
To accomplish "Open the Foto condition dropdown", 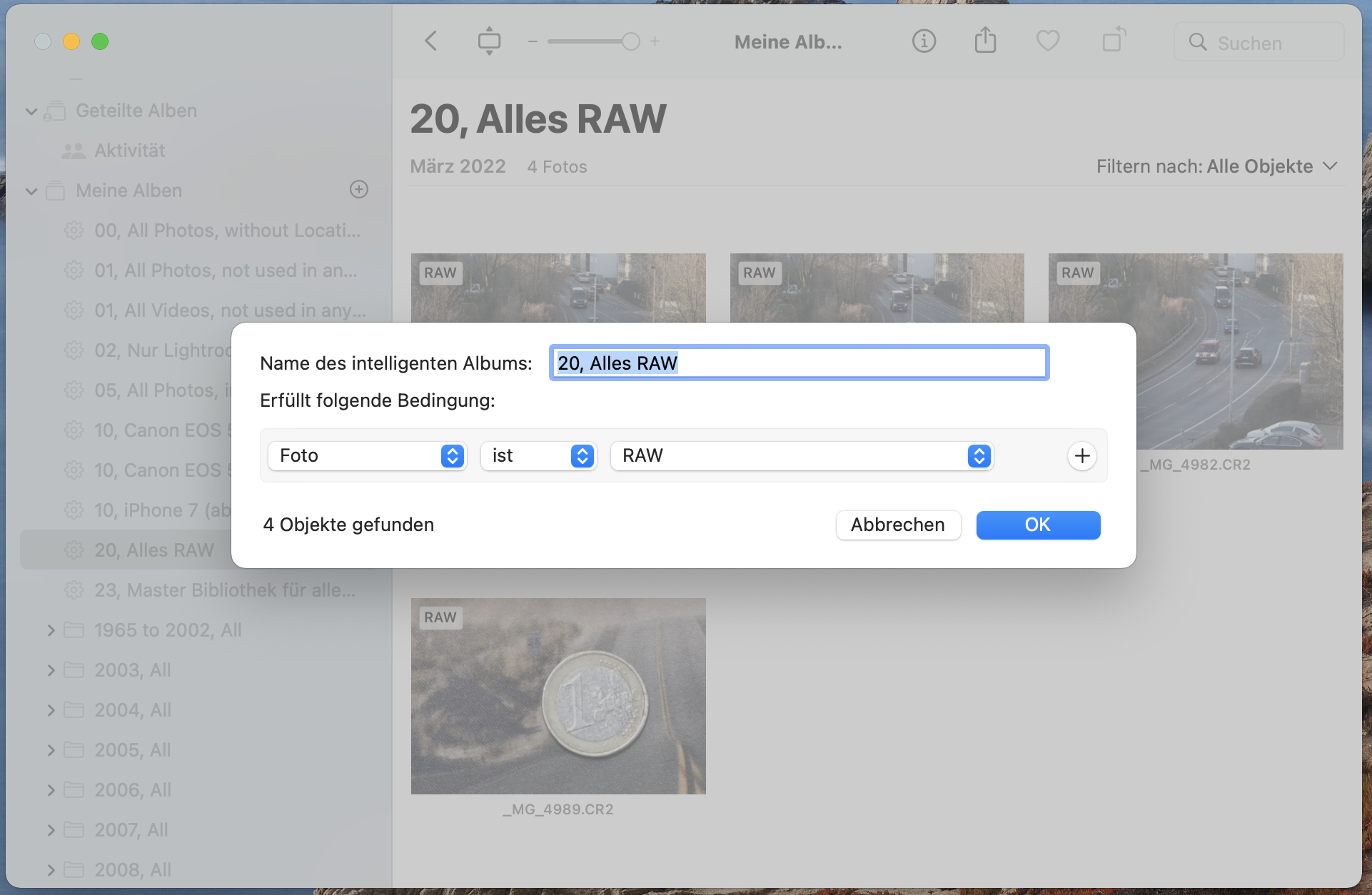I will [x=367, y=455].
